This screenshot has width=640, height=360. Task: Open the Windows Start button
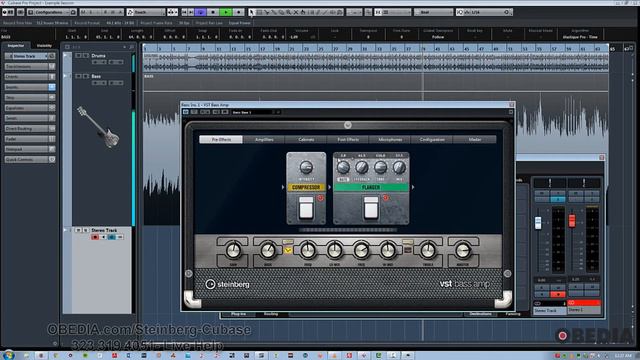tap(8, 356)
